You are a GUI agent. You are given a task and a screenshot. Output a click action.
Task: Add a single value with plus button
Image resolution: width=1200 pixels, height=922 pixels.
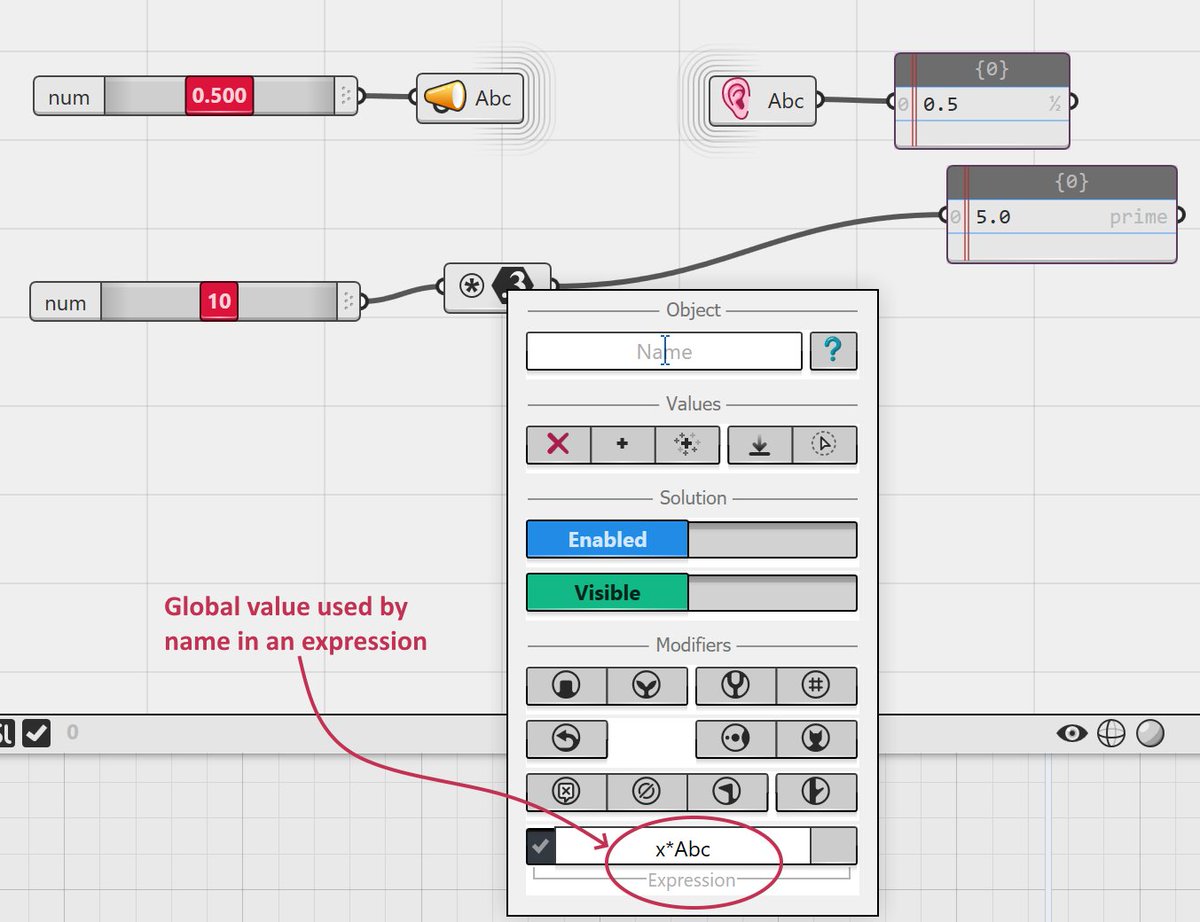[x=622, y=444]
